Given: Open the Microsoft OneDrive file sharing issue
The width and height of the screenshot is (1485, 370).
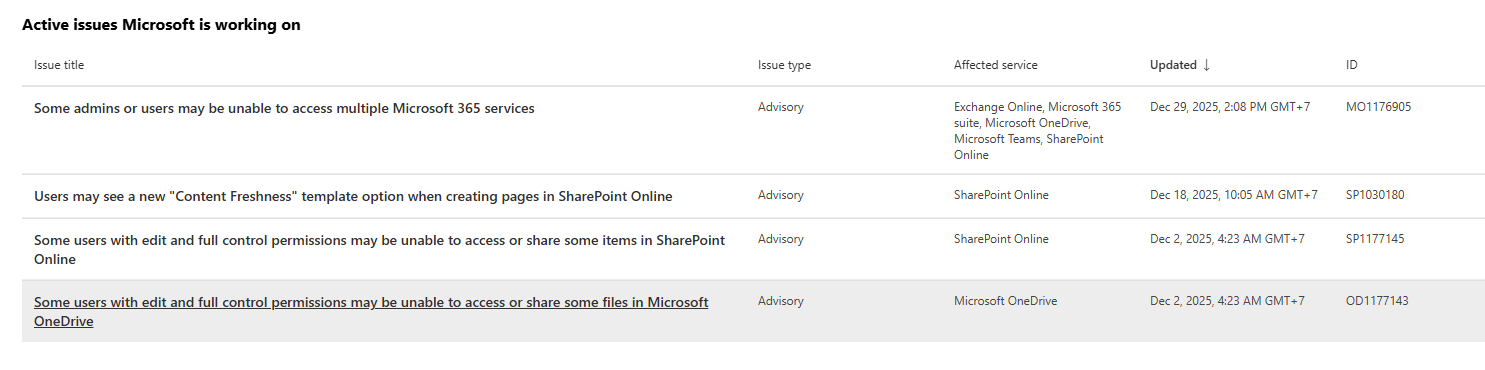Looking at the screenshot, I should coord(371,311).
